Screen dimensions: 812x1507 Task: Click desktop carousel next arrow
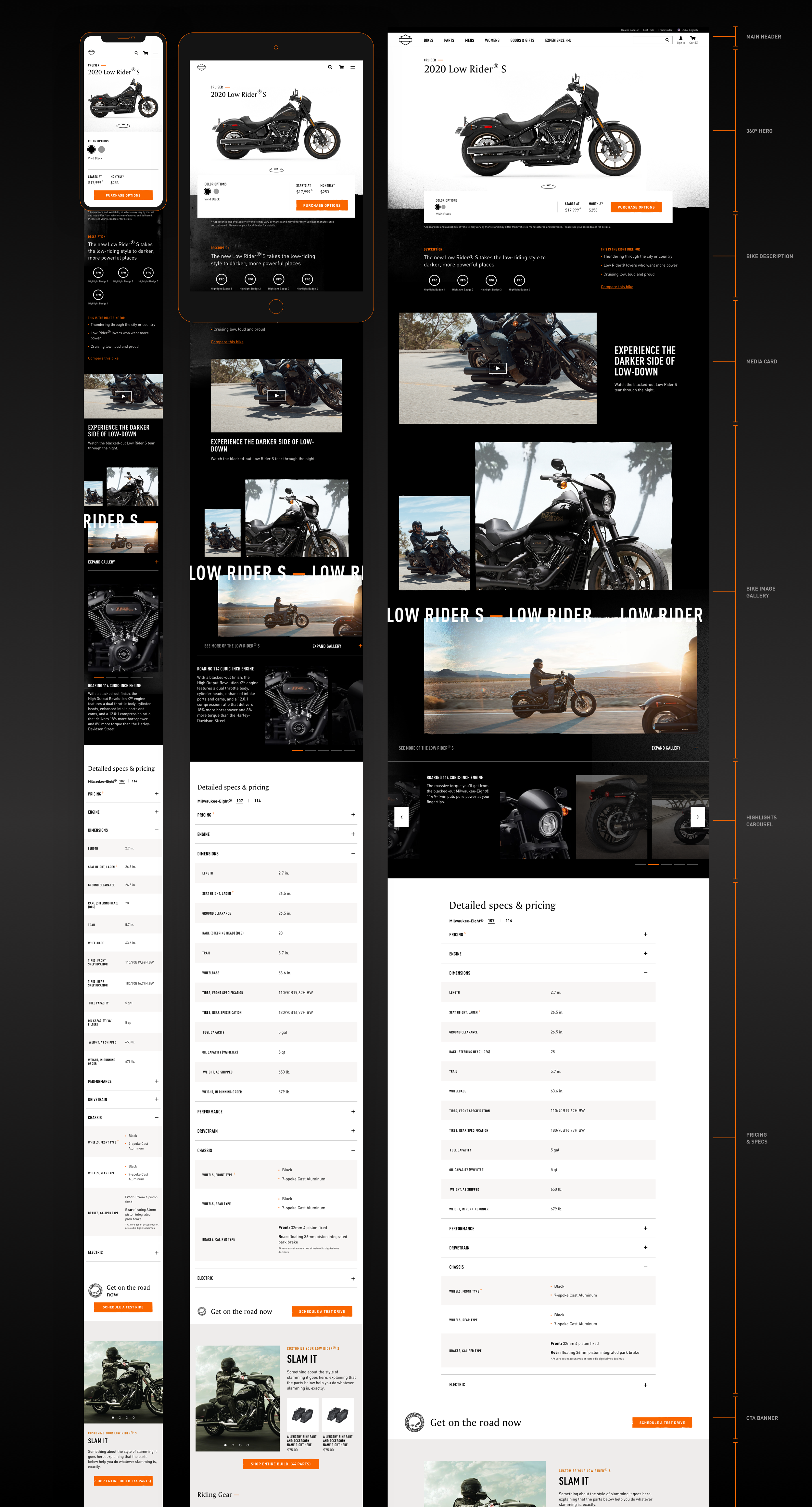tap(697, 817)
